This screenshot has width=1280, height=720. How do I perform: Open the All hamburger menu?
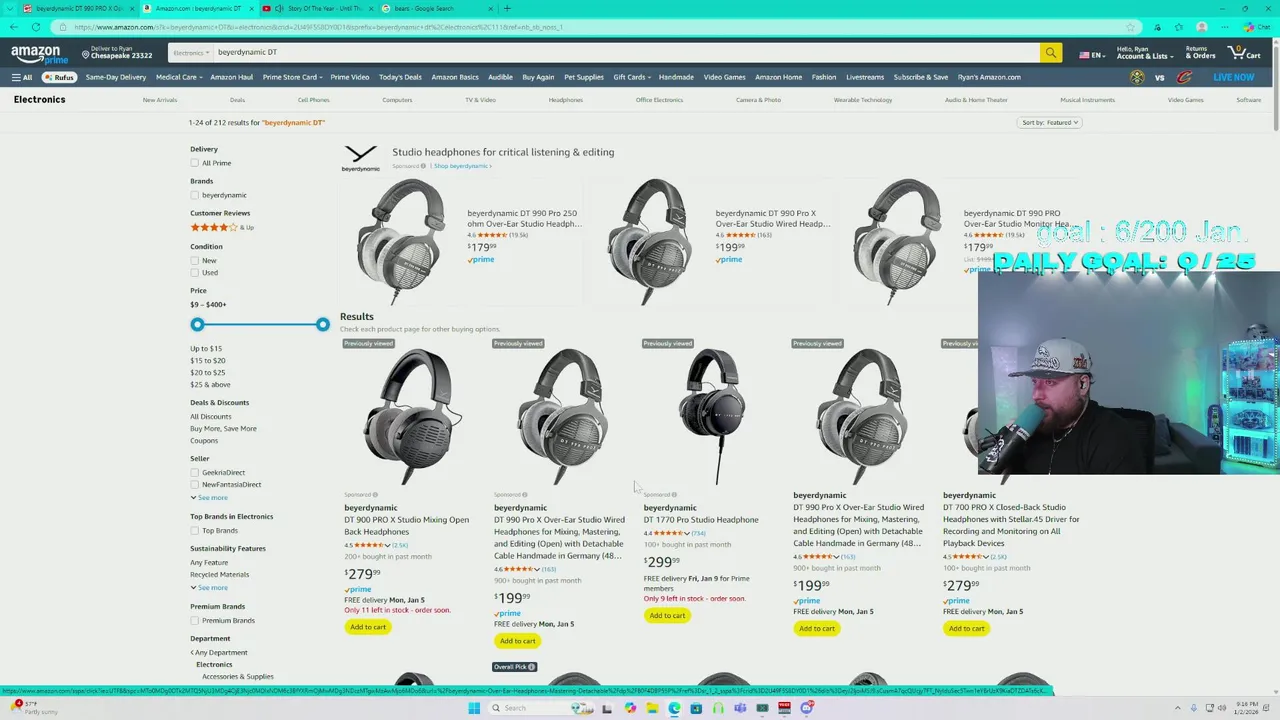pyautogui.click(x=22, y=77)
